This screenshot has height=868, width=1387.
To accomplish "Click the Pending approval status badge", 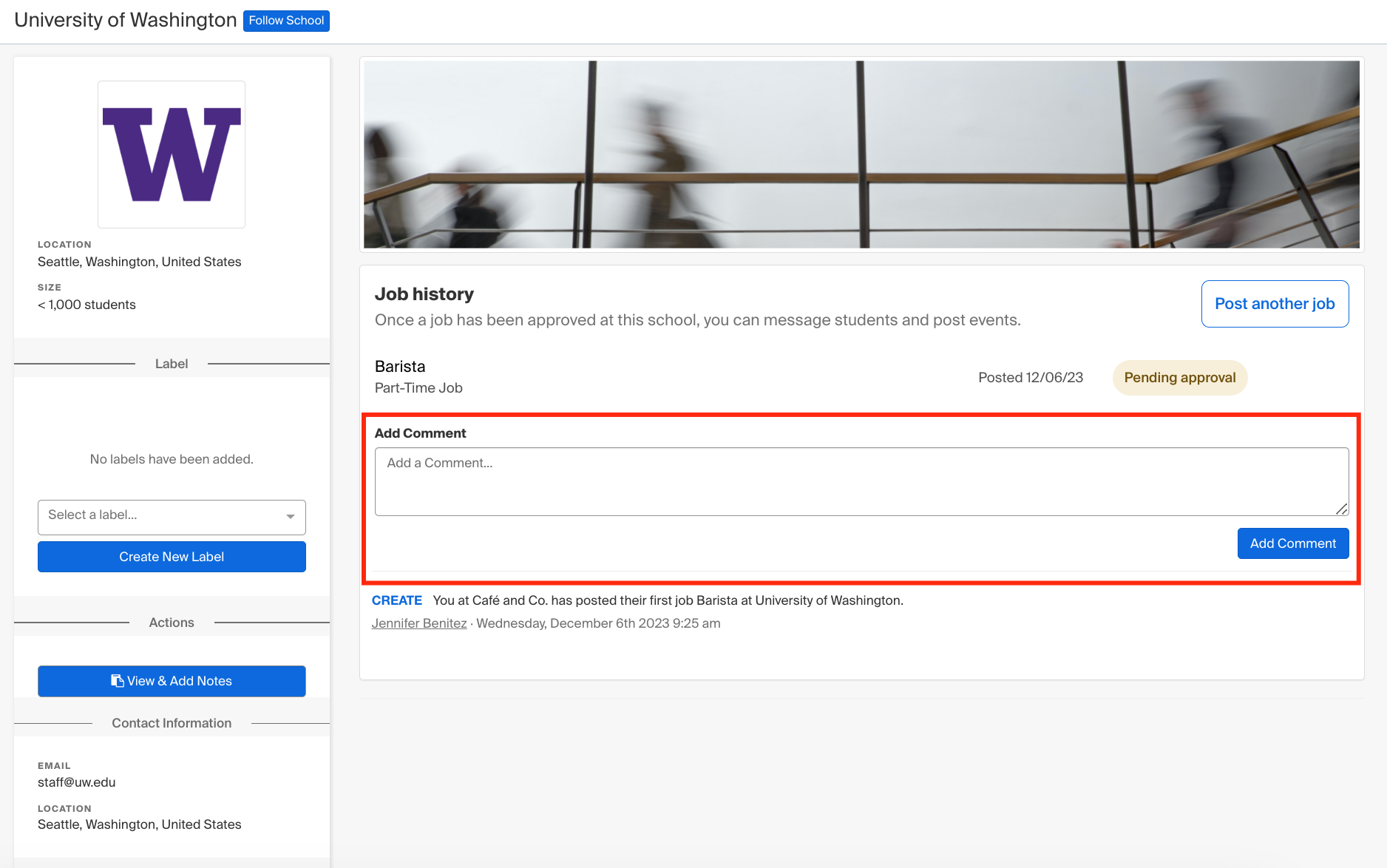I will pyautogui.click(x=1180, y=378).
